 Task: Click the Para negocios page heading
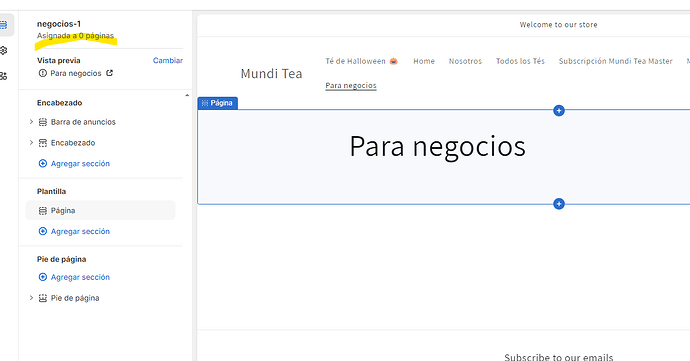tap(437, 146)
